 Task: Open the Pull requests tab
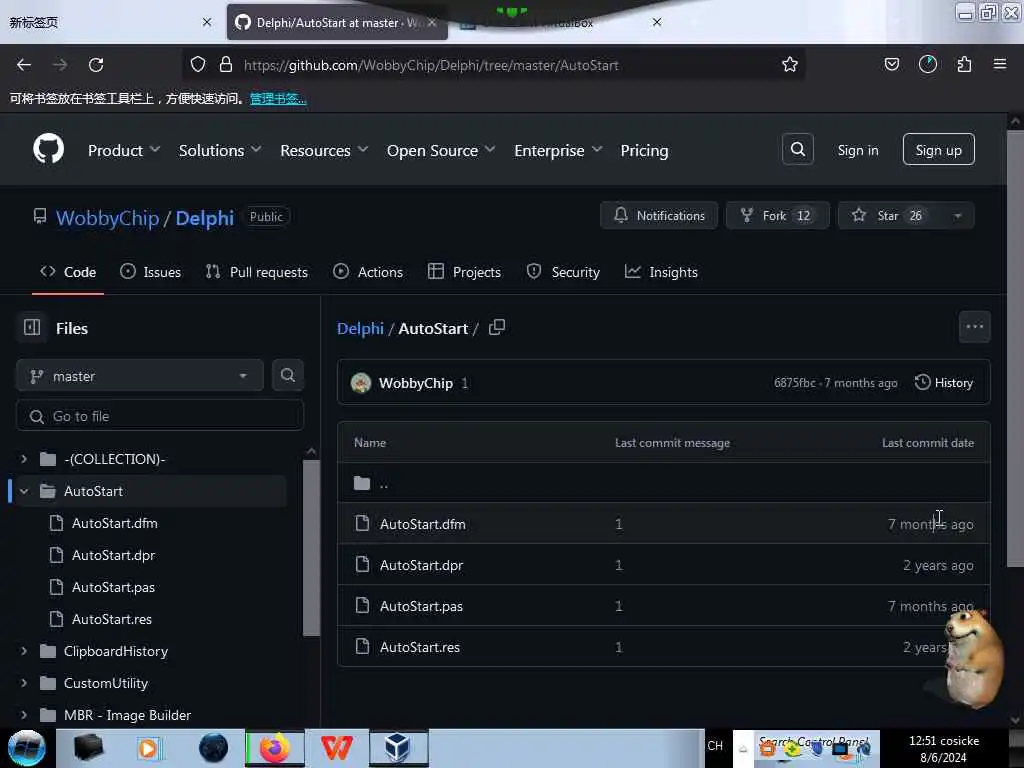coord(257,272)
